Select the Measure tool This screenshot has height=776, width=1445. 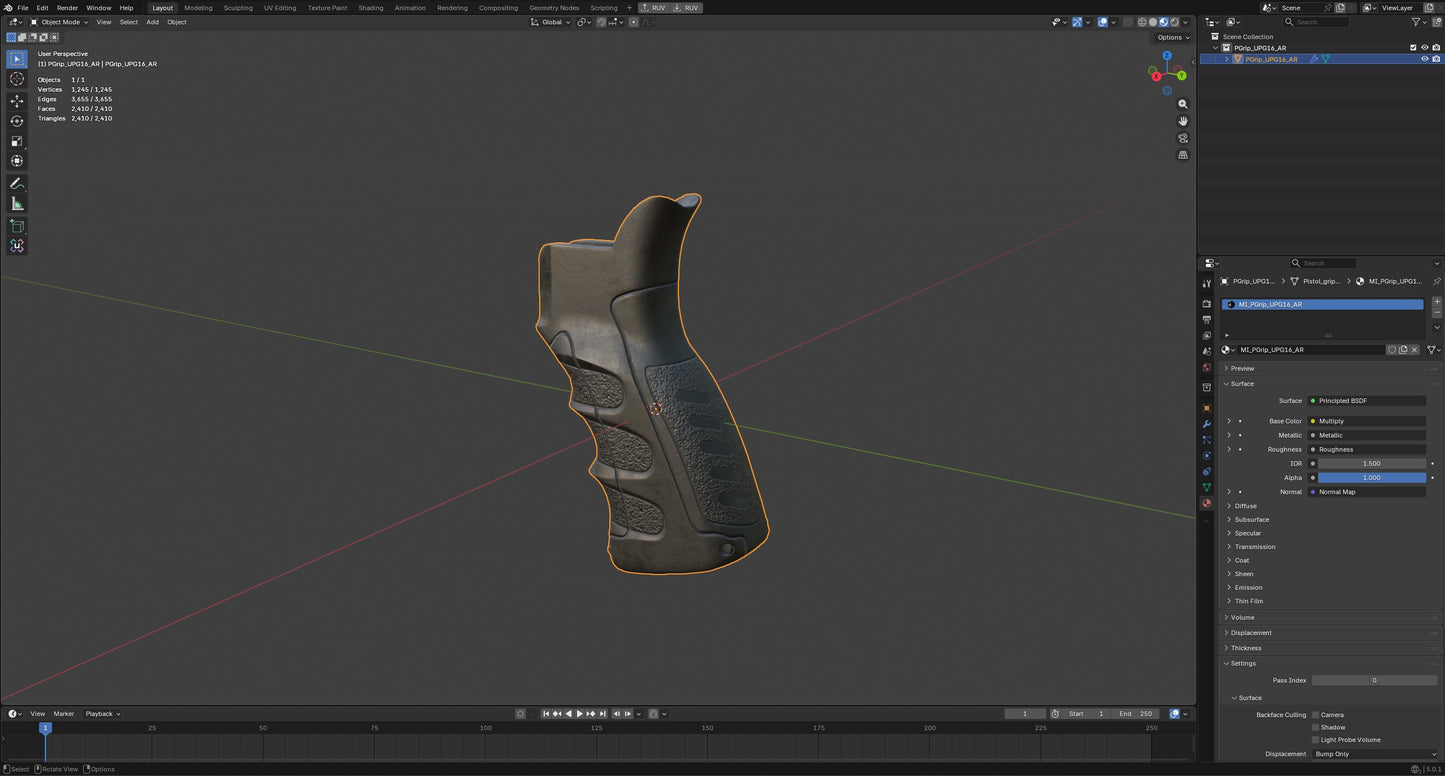[16, 204]
